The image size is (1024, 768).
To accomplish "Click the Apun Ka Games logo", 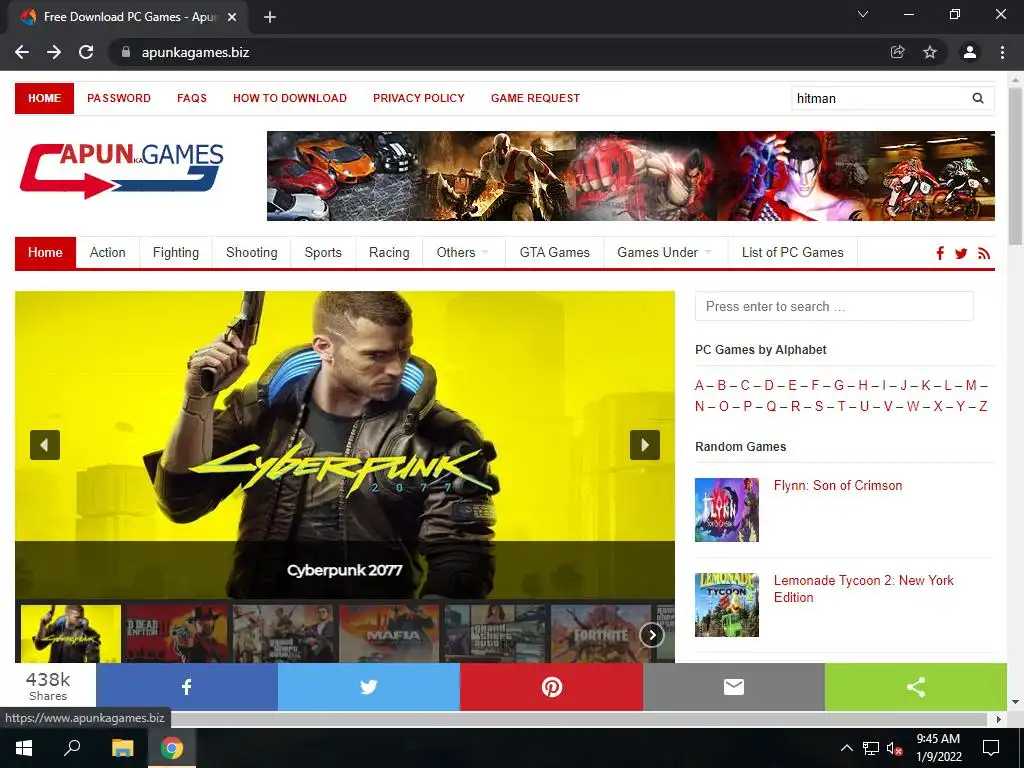I will 121,170.
